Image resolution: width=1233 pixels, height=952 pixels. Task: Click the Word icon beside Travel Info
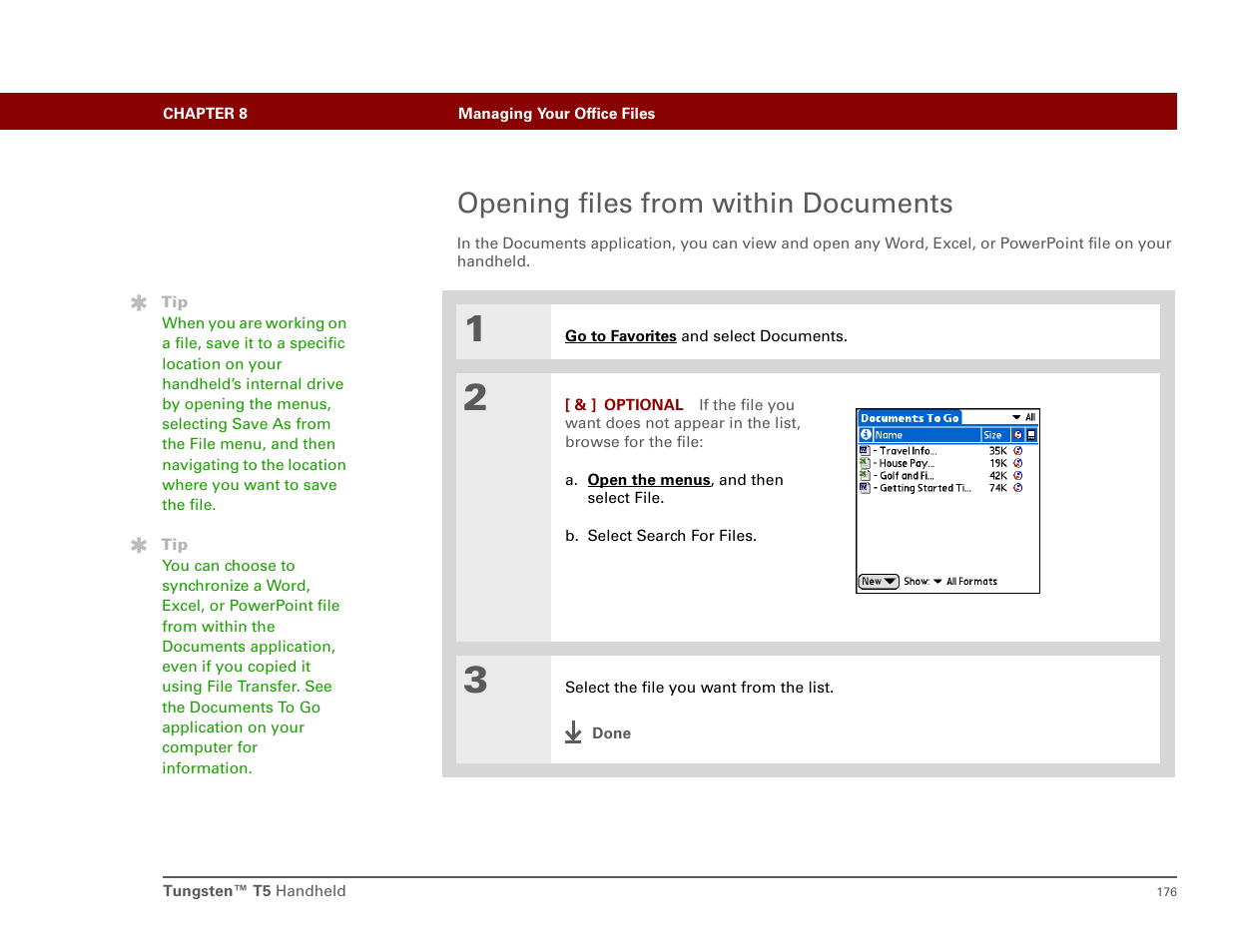[x=865, y=451]
